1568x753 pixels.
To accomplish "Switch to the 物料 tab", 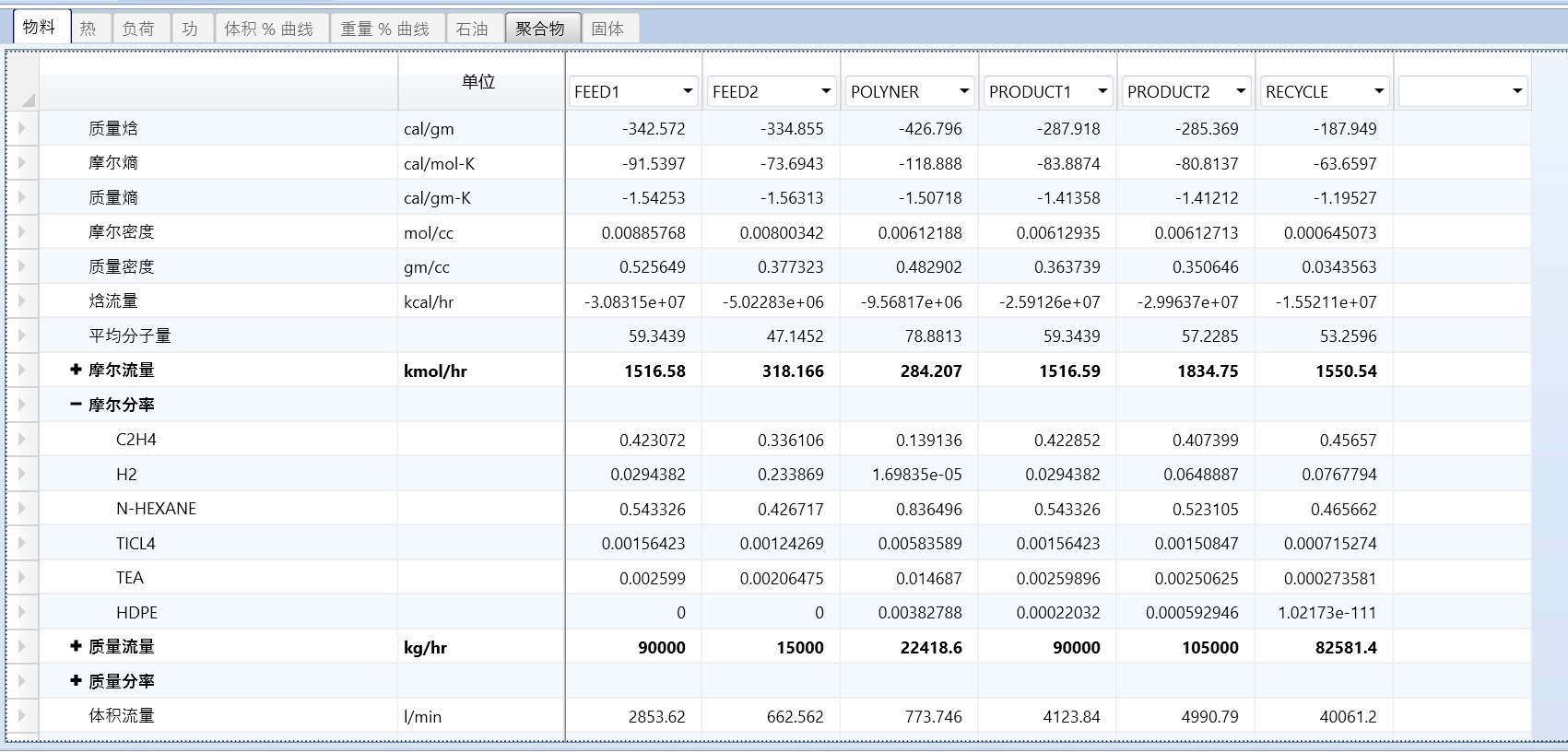I will (41, 28).
